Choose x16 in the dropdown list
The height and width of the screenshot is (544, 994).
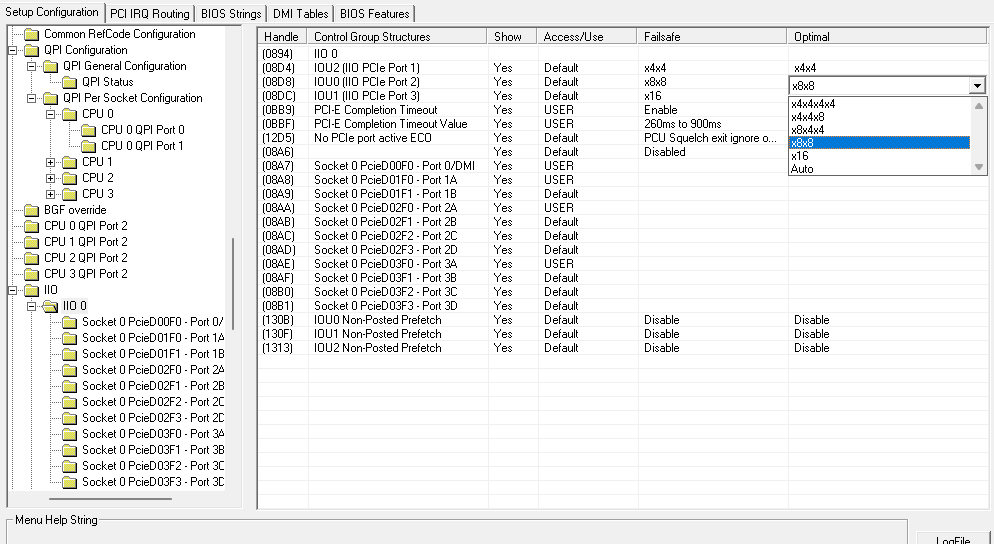(880, 156)
